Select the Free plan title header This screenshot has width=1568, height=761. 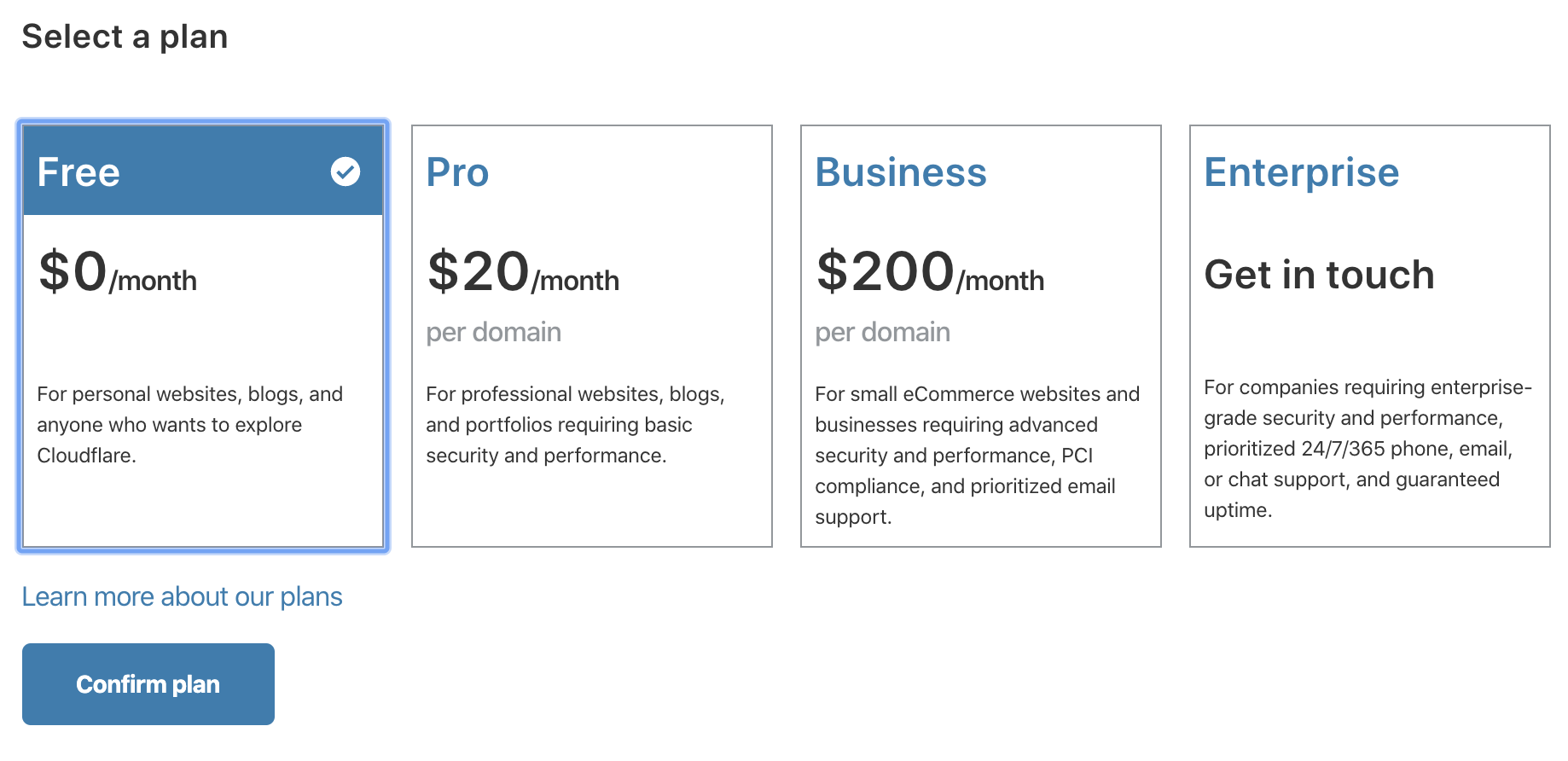[78, 172]
